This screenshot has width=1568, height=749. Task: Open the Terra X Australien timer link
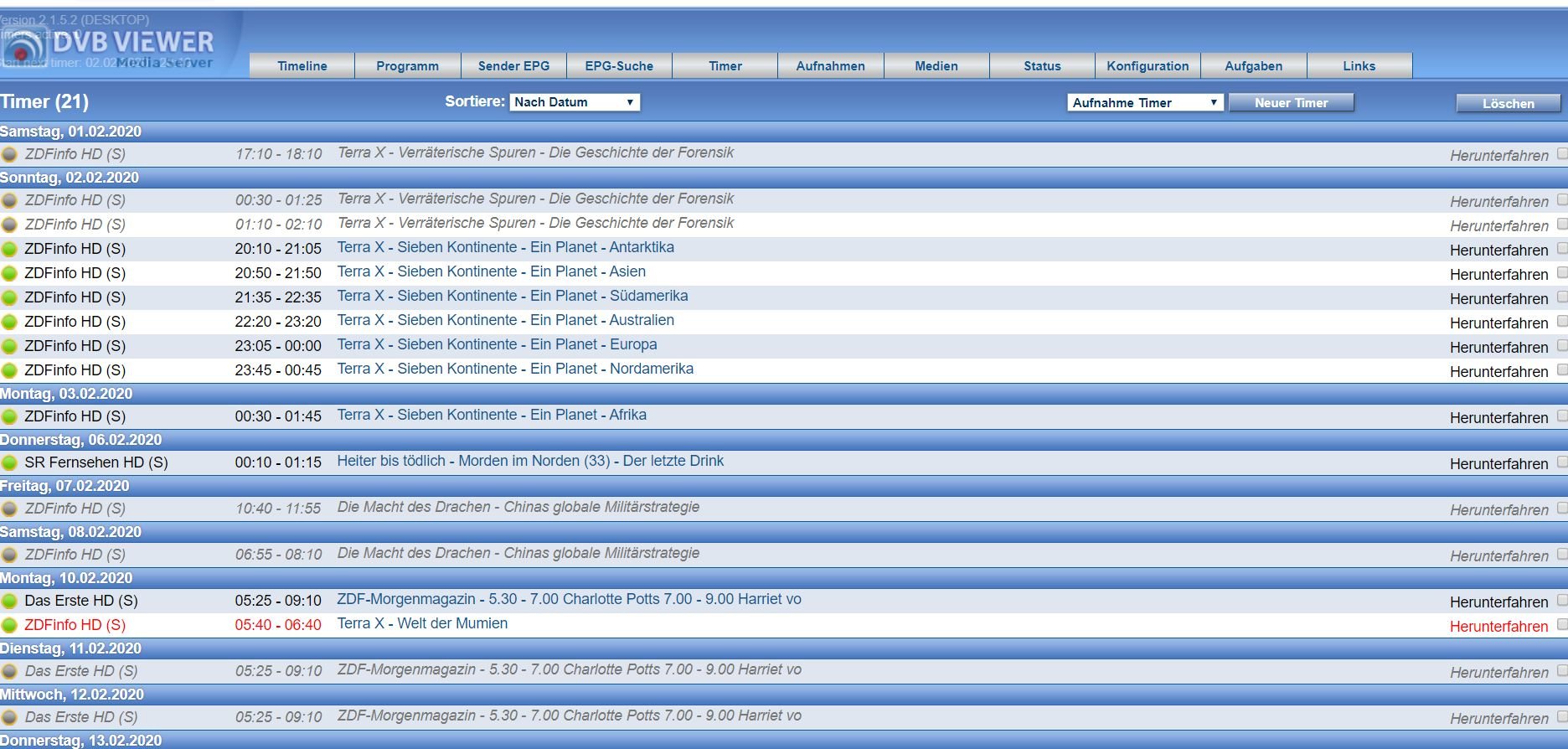tap(505, 320)
